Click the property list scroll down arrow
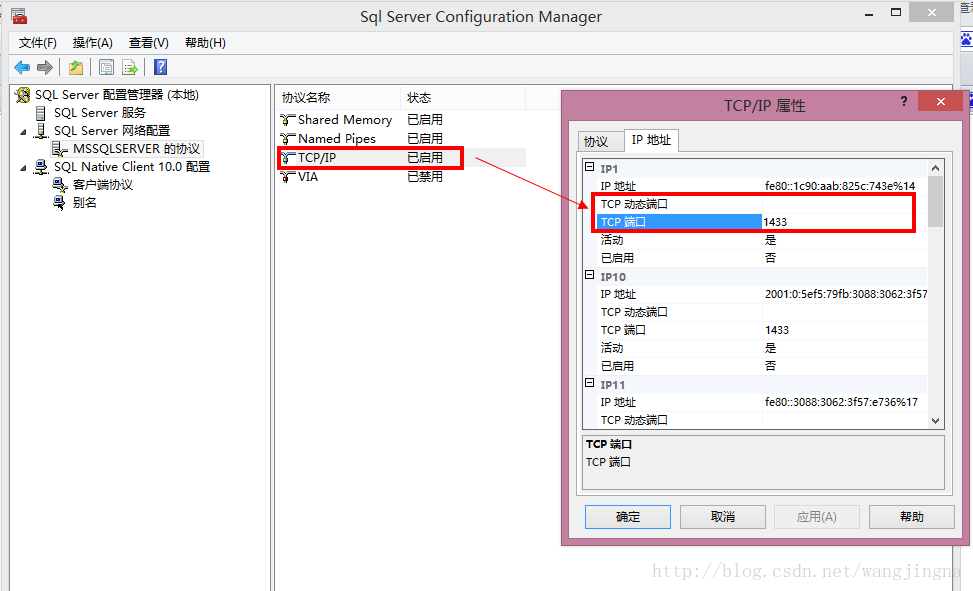 (936, 420)
